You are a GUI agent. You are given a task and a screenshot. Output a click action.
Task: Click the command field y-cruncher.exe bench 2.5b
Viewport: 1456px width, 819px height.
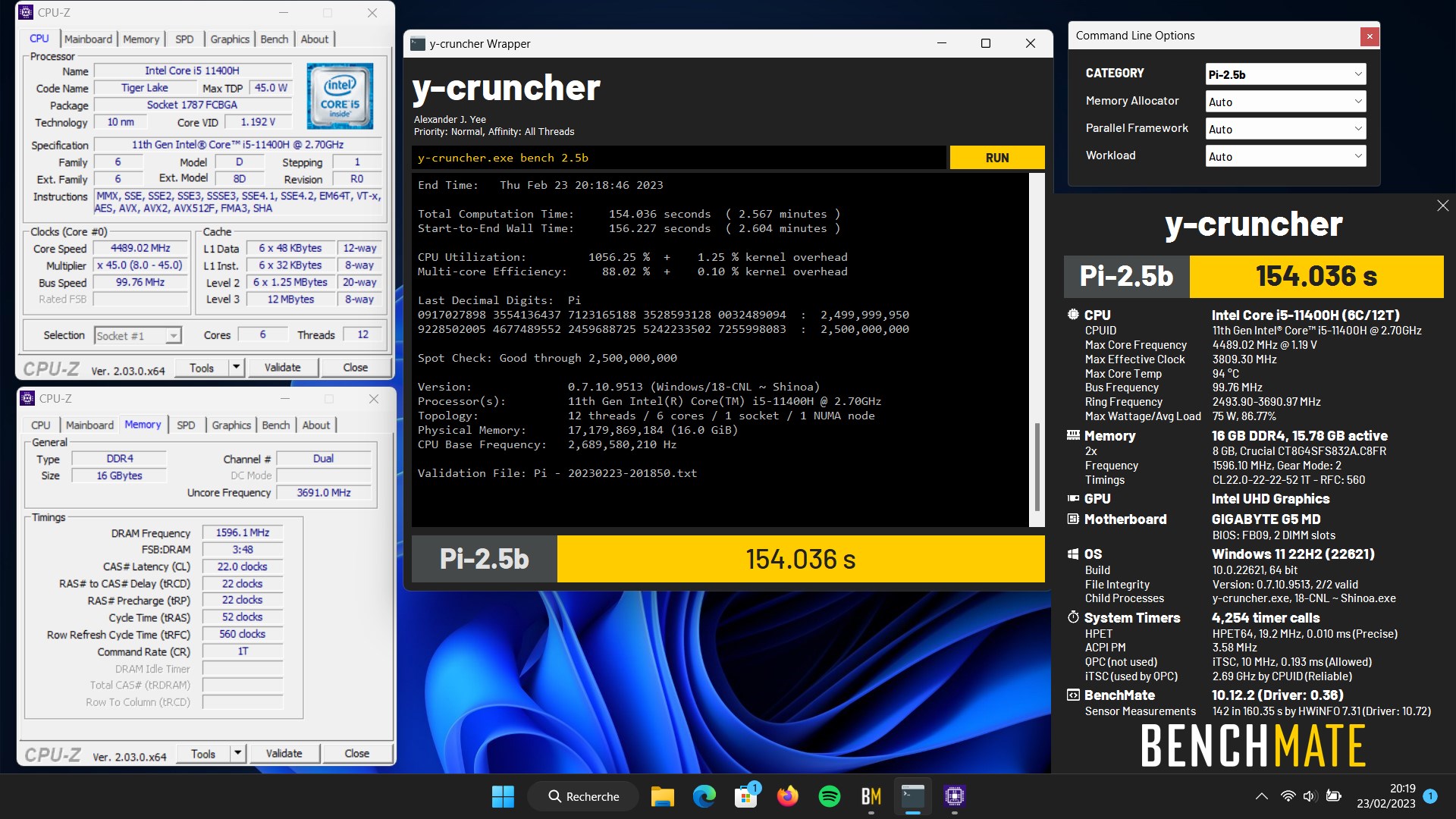pyautogui.click(x=679, y=158)
